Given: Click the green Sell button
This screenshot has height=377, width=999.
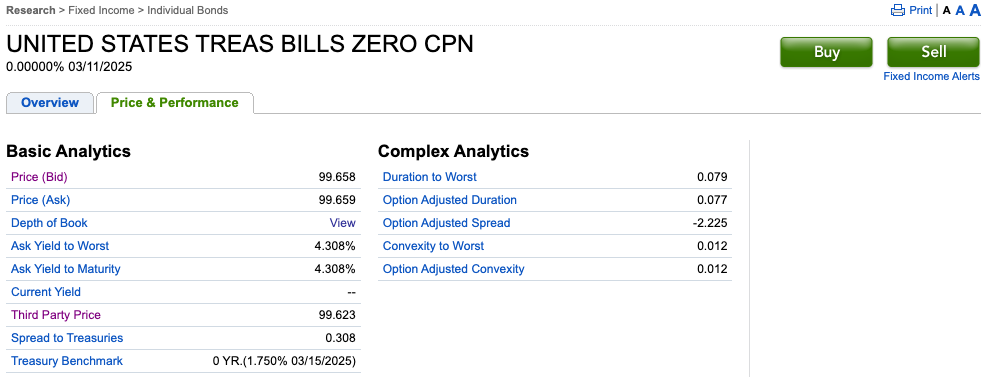Looking at the screenshot, I should tap(933, 52).
